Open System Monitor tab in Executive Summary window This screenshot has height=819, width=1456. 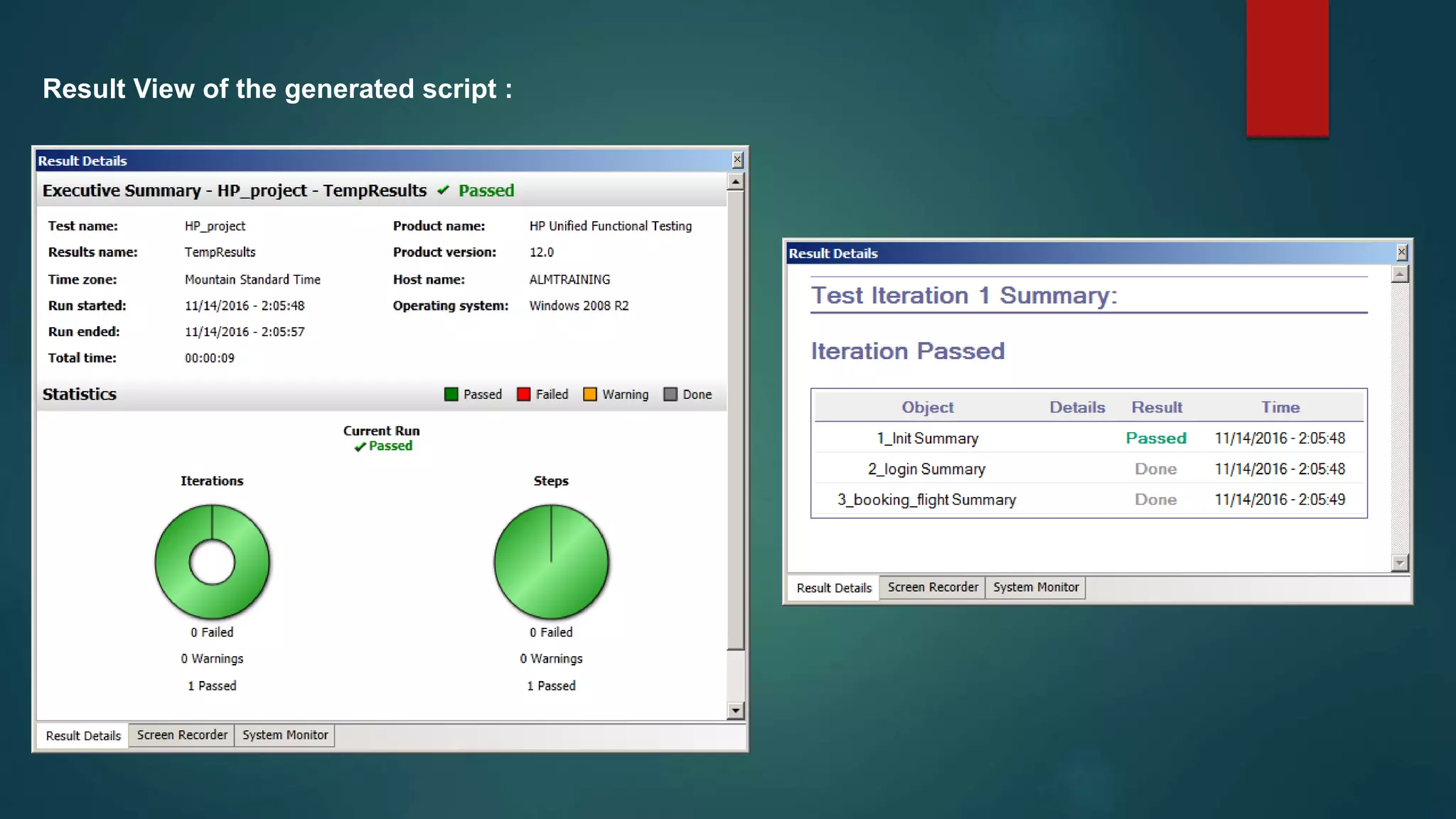coord(285,735)
